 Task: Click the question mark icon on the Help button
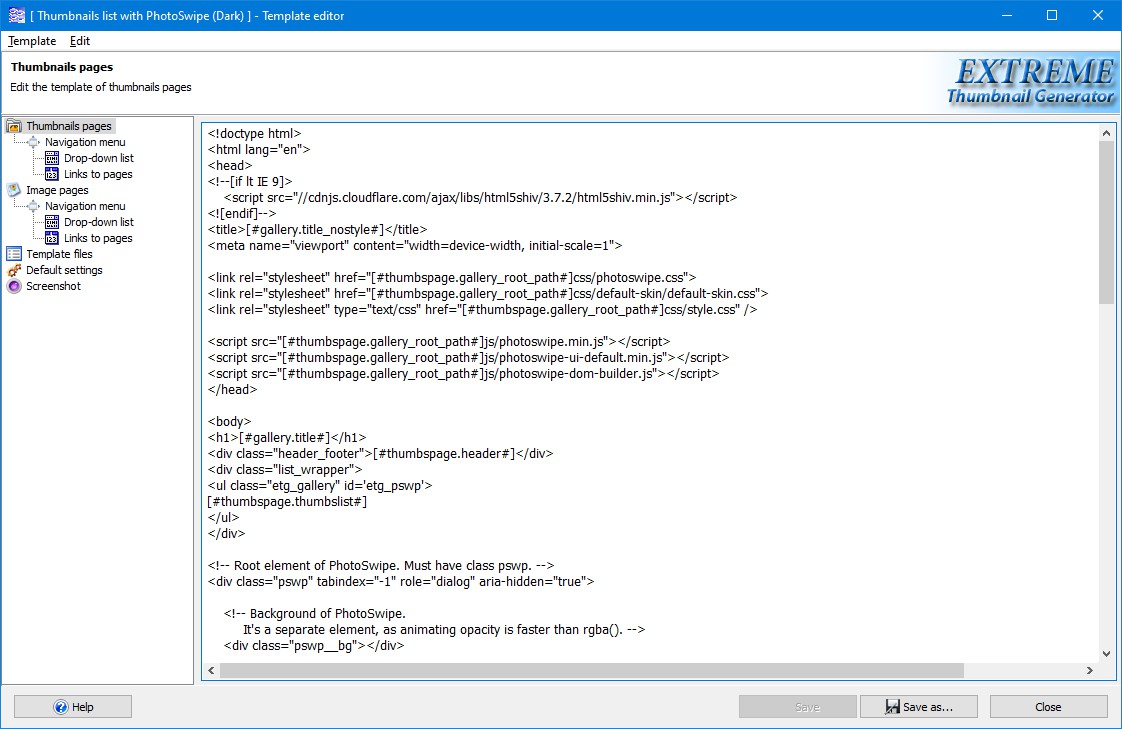61,707
